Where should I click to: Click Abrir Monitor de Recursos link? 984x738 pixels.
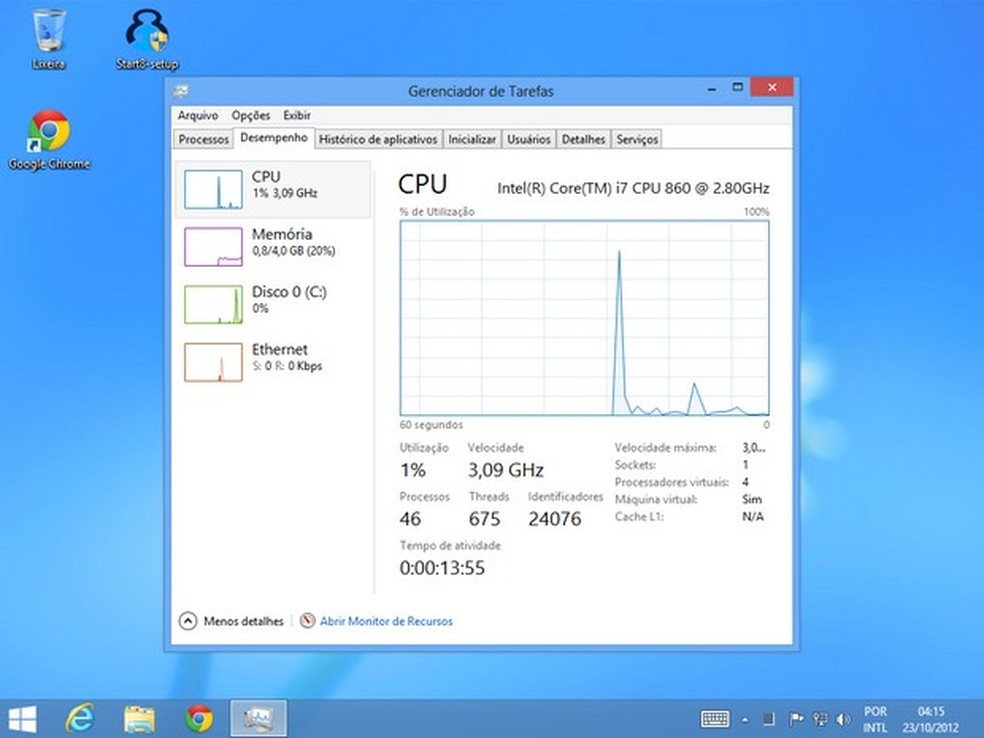[x=386, y=621]
